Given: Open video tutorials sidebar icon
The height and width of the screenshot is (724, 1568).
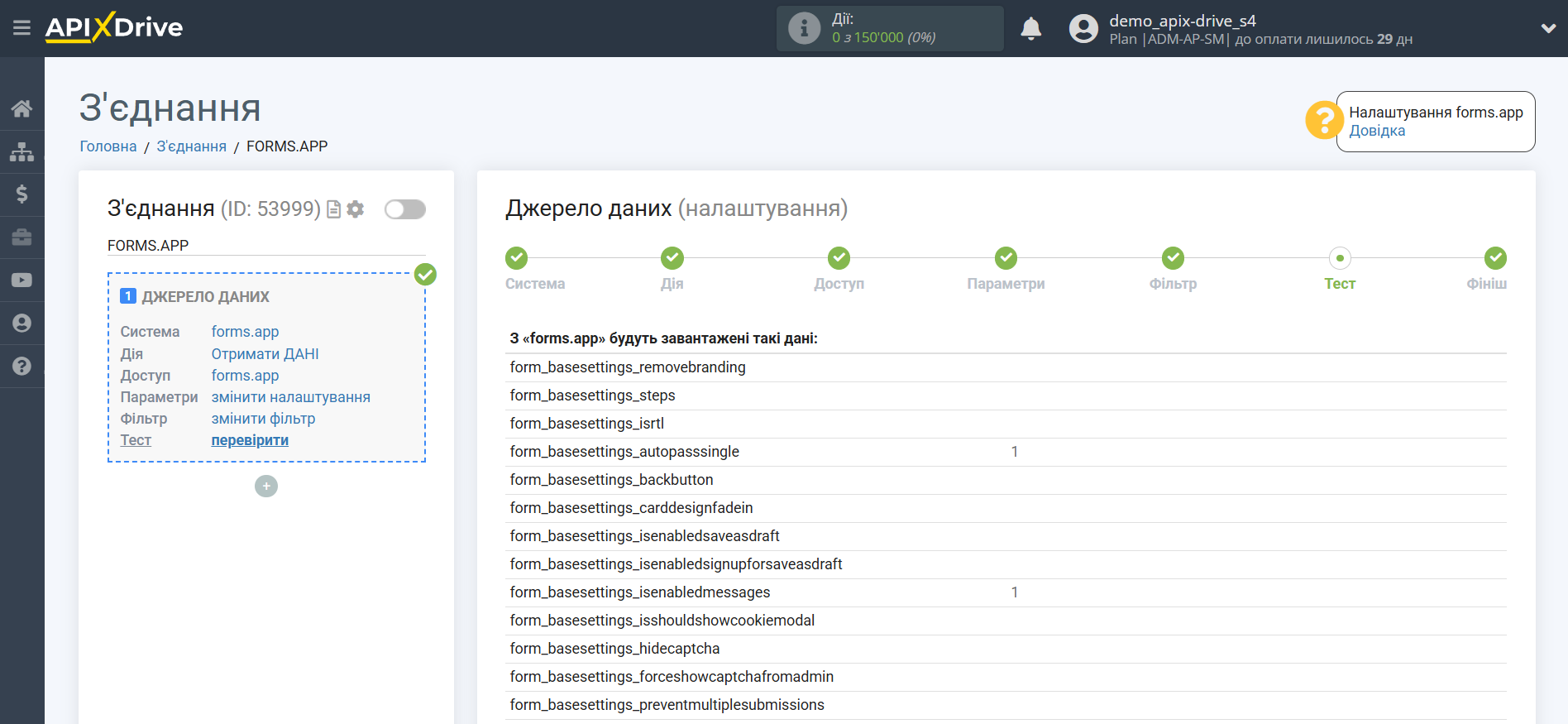Looking at the screenshot, I should click(x=22, y=280).
